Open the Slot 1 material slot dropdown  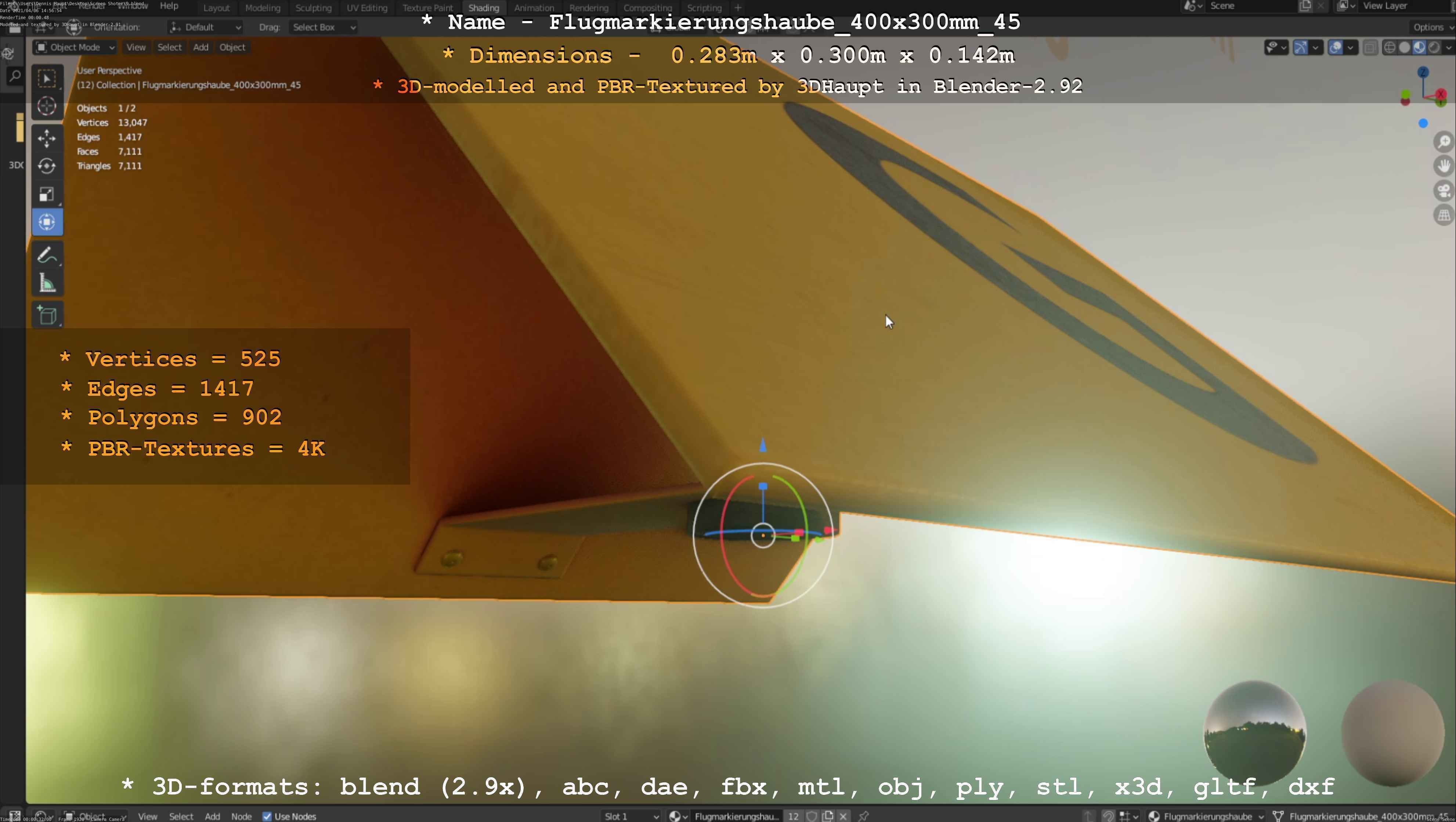click(x=631, y=816)
